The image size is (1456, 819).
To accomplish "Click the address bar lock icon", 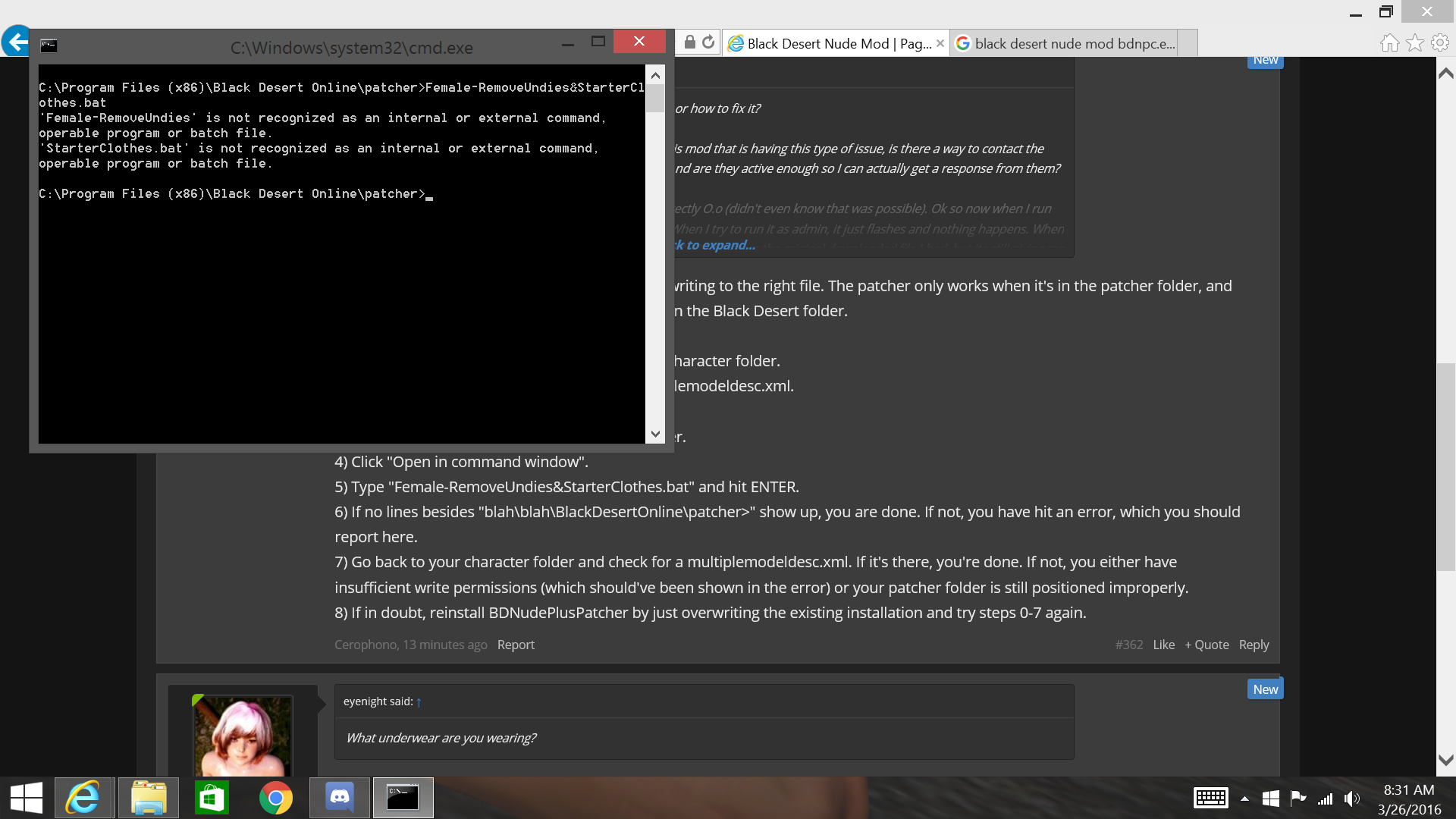I will tap(689, 42).
